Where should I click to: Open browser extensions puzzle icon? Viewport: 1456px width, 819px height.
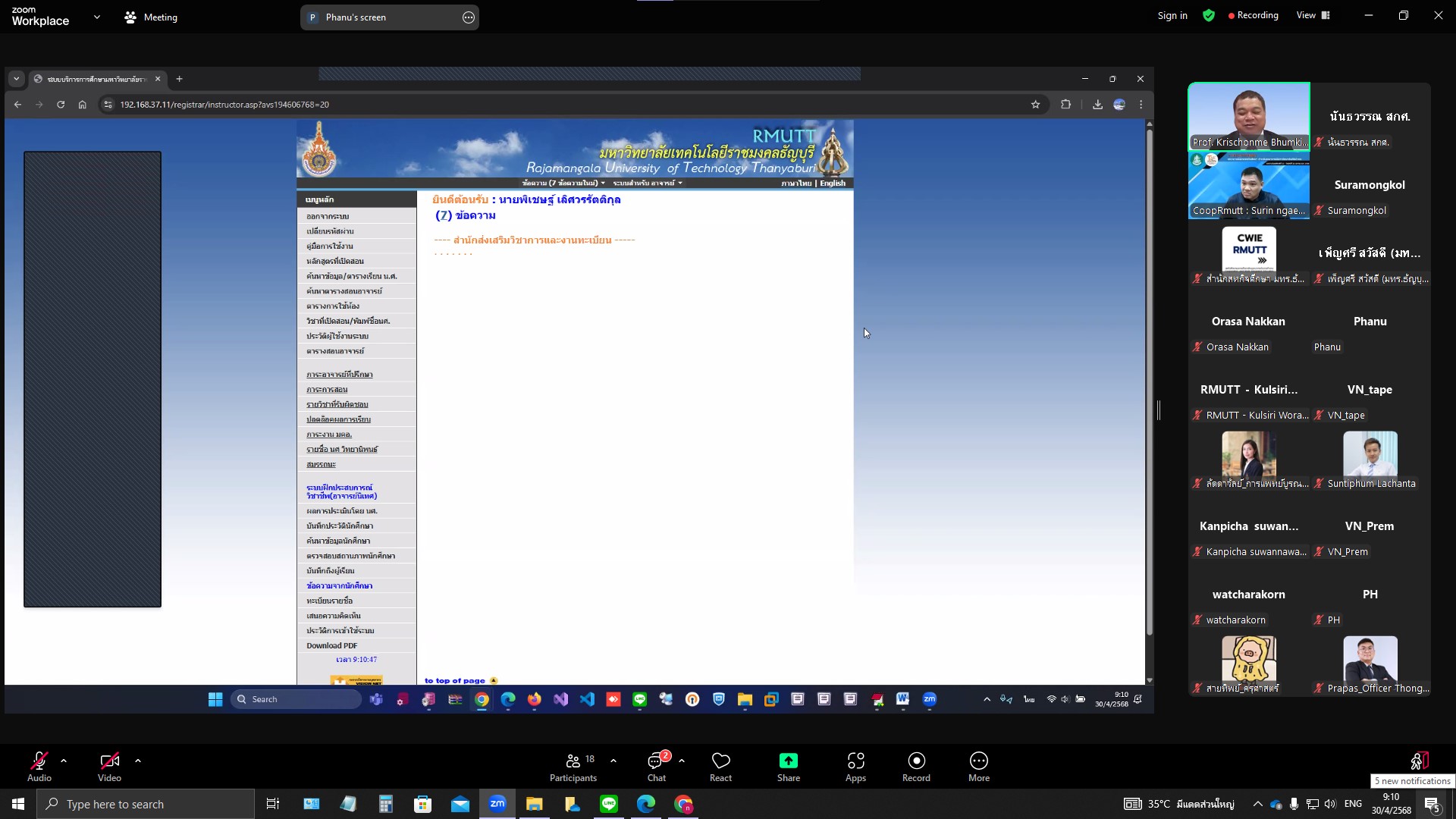(1065, 105)
